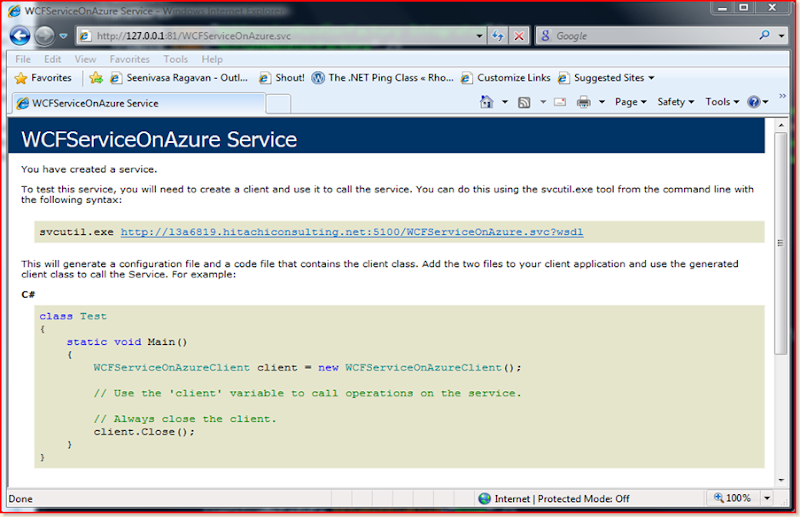Viewport: 800px width, 517px height.
Task: Click the scroll down arrow
Action: pyautogui.click(x=781, y=480)
